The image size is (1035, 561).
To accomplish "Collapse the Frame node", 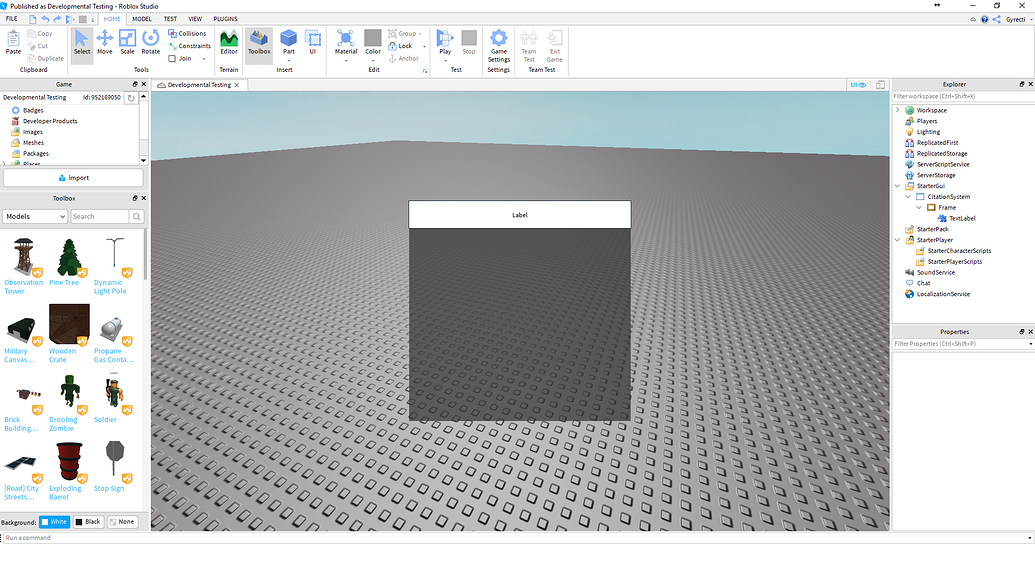I will [x=919, y=208].
